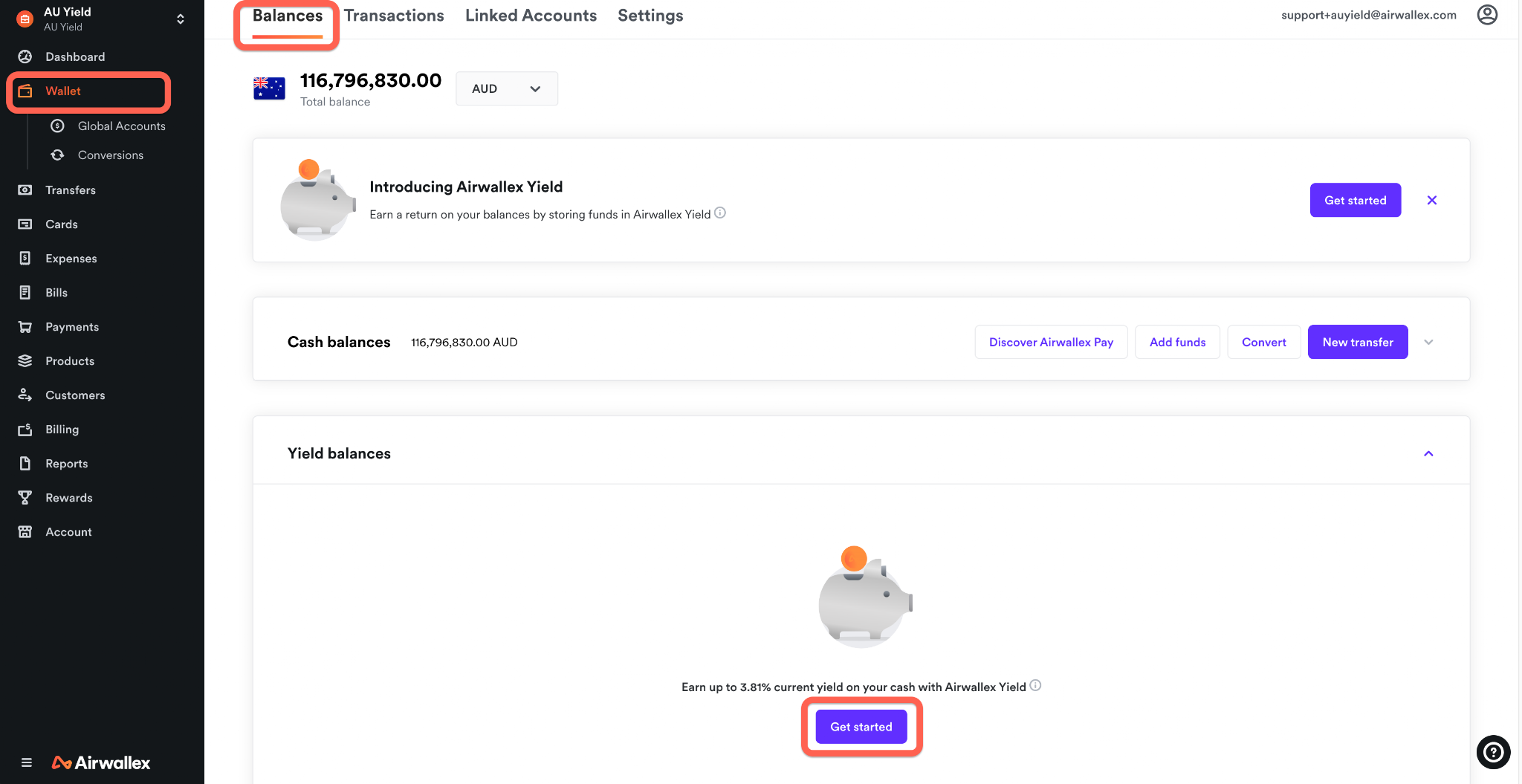Image resolution: width=1522 pixels, height=784 pixels.
Task: Click the 116,796,830.00 total balance amount
Action: (x=371, y=80)
